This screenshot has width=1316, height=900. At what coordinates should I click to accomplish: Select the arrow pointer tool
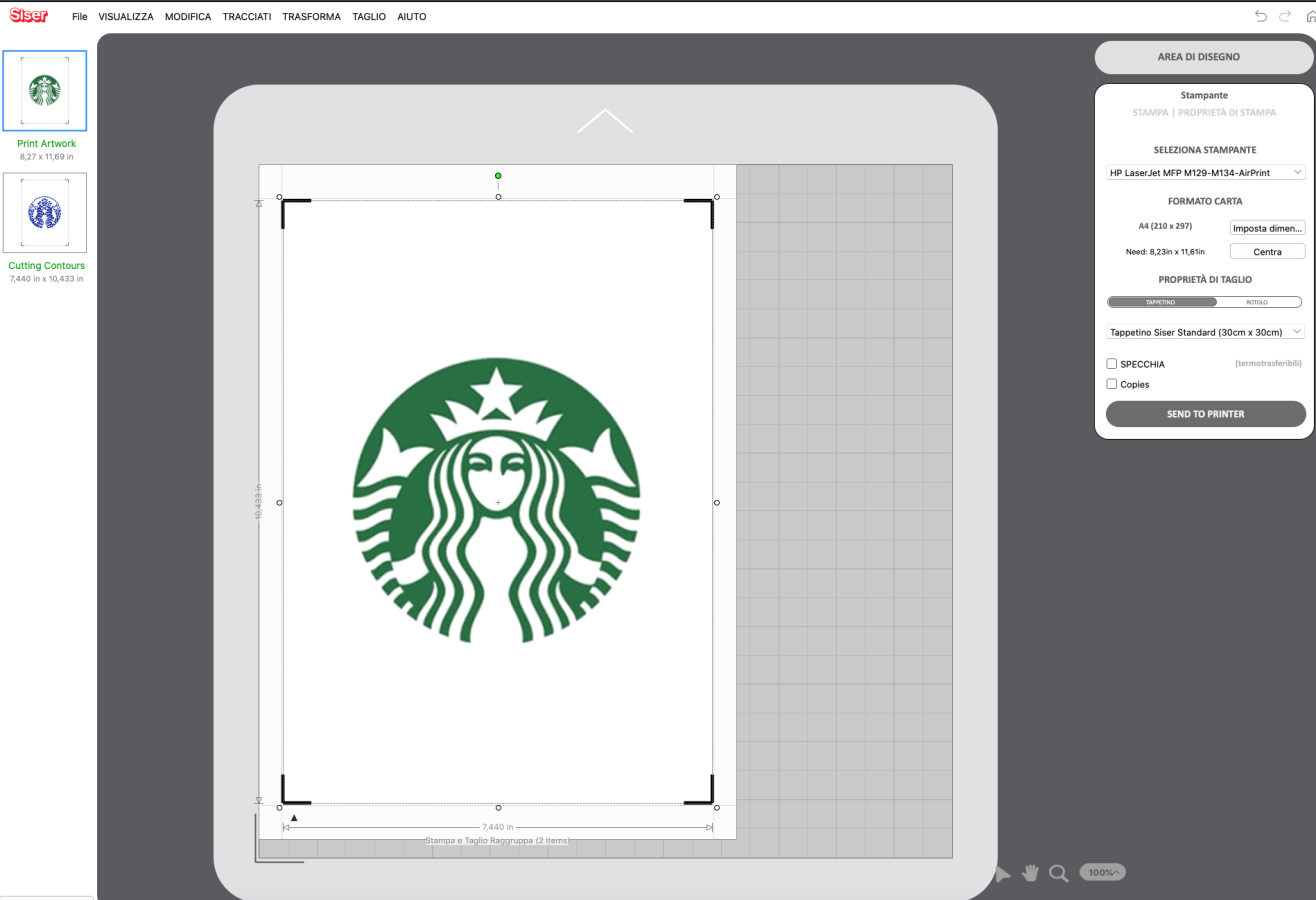[x=1003, y=873]
